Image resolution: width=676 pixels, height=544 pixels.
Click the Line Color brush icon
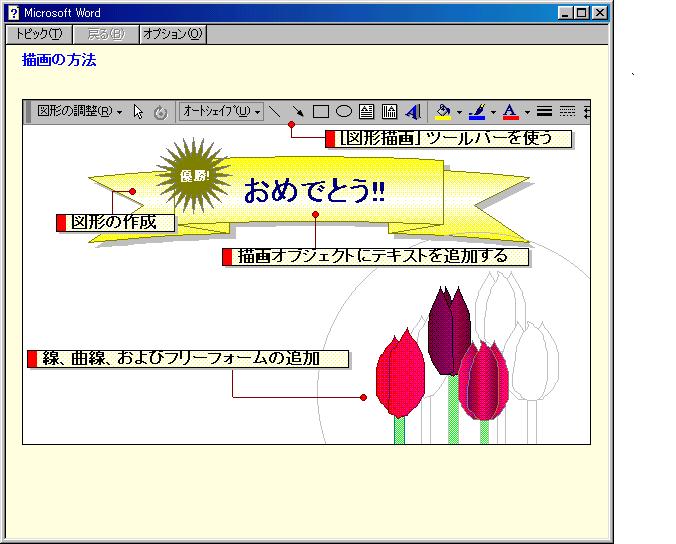pyautogui.click(x=477, y=112)
